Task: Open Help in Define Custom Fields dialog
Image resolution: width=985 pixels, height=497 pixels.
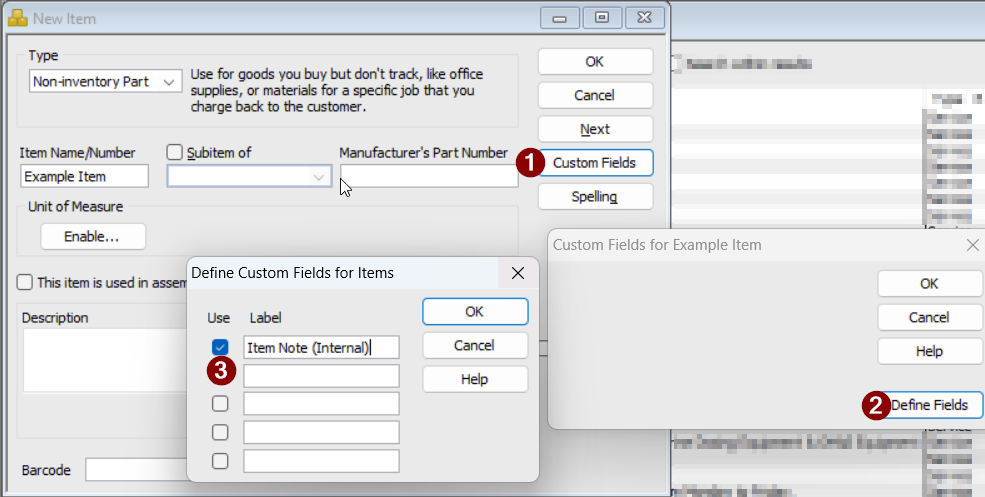Action: coord(475,380)
